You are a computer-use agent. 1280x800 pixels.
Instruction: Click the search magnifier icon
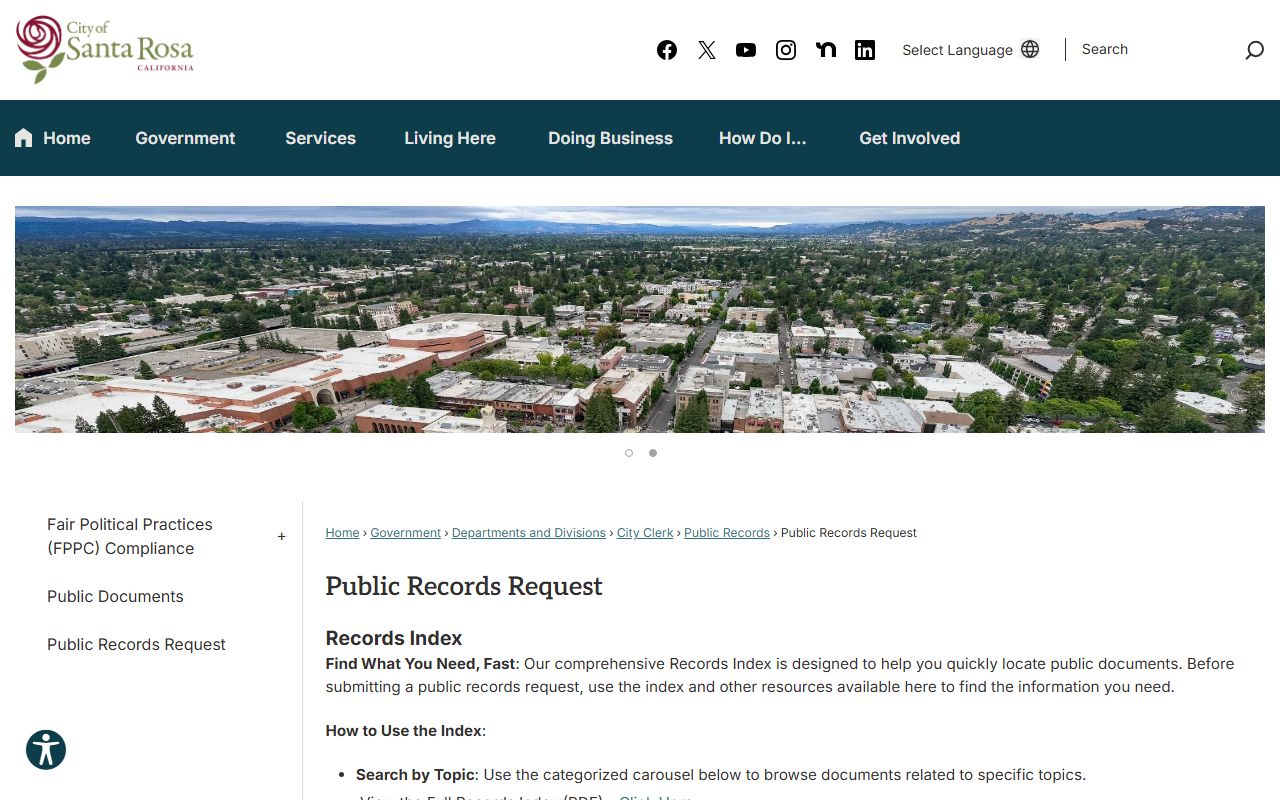coord(1254,50)
